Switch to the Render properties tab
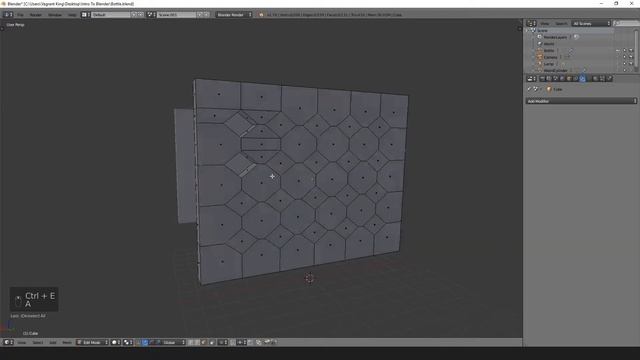The width and height of the screenshot is (640, 360). pos(542,78)
